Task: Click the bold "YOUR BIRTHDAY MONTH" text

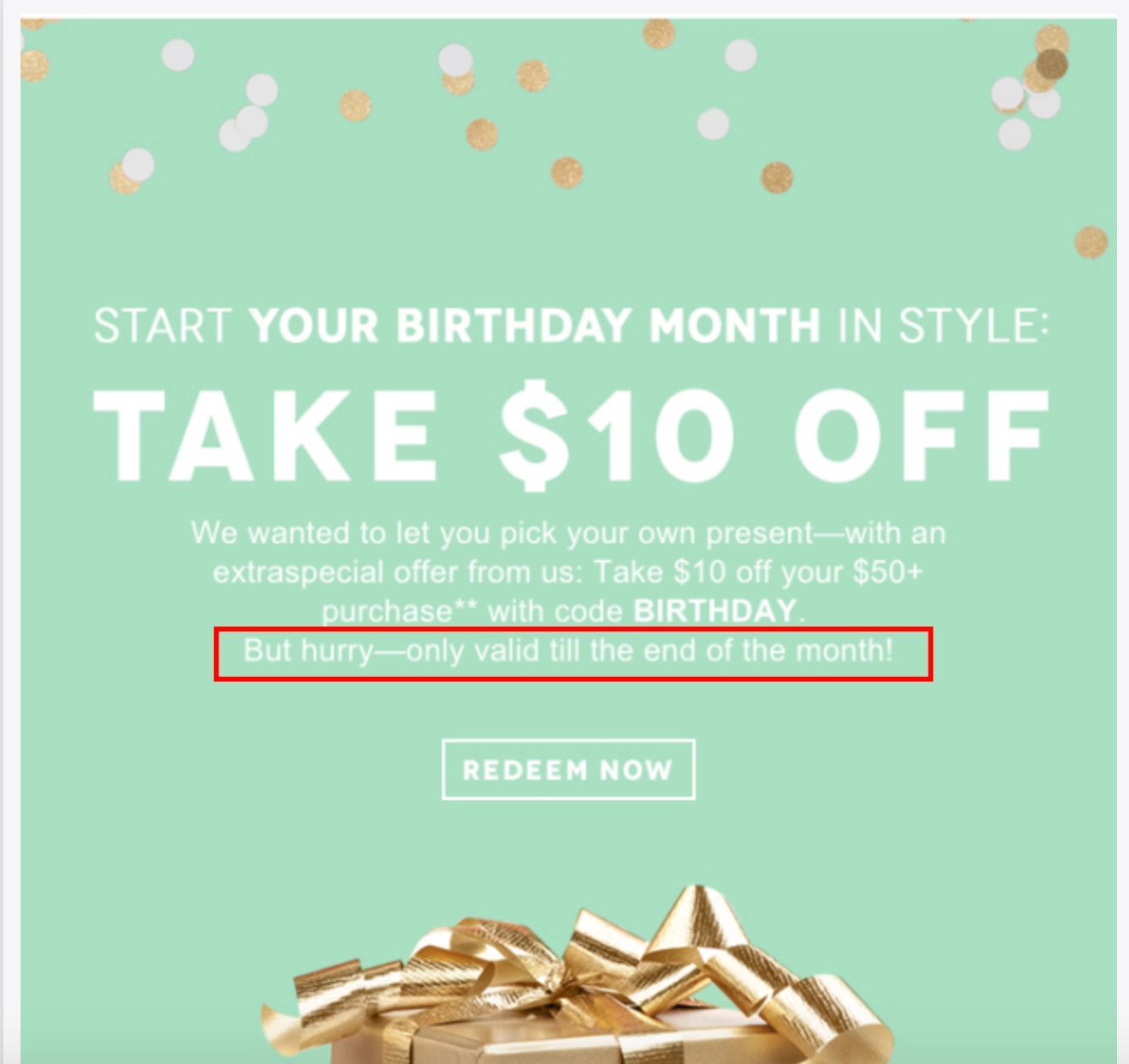Action: pos(535,326)
